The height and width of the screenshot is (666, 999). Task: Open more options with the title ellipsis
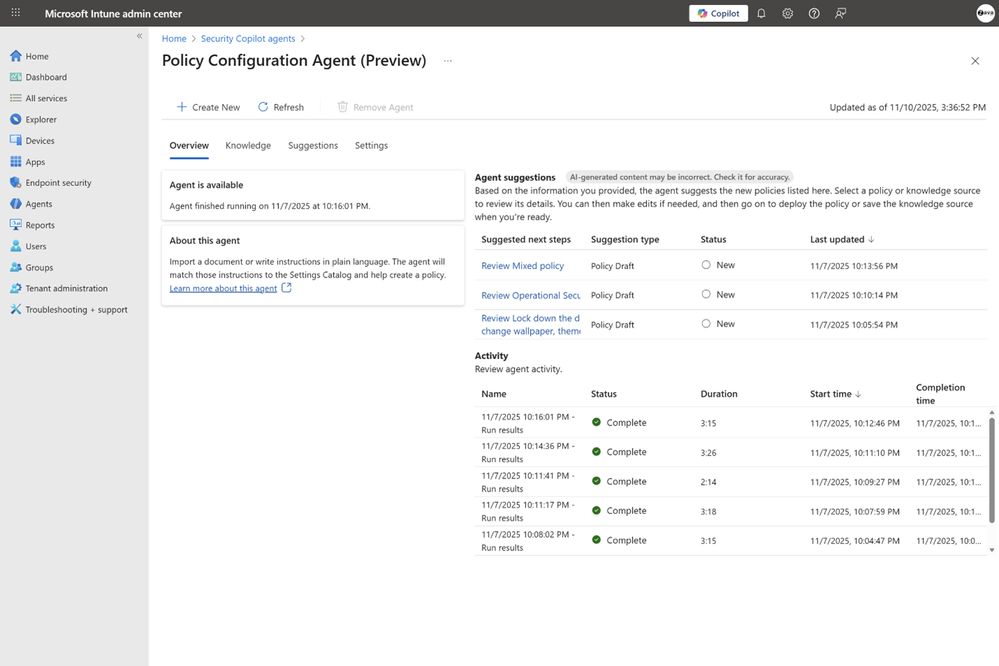click(x=447, y=60)
